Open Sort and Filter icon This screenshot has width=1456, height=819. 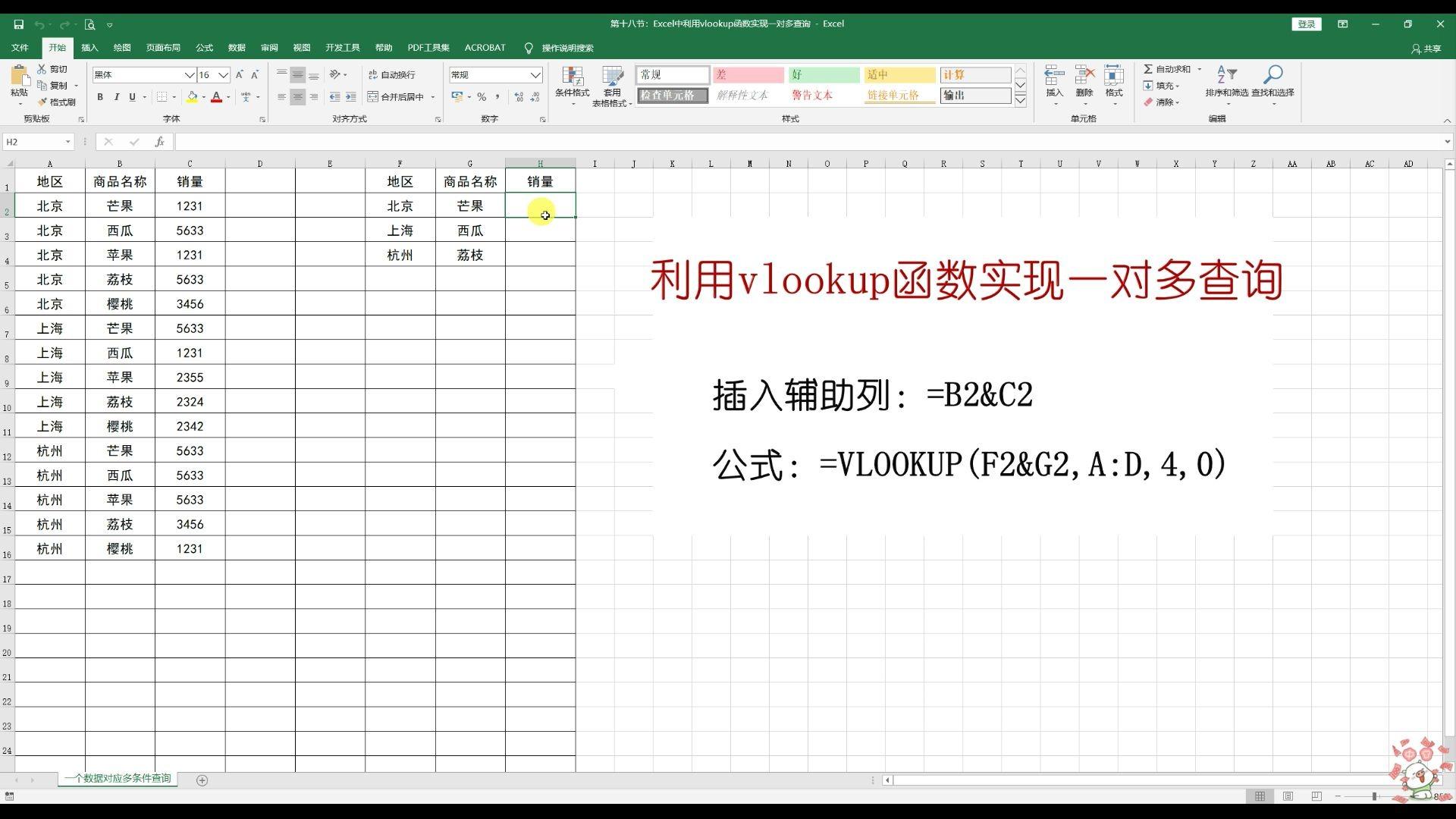[x=1226, y=75]
